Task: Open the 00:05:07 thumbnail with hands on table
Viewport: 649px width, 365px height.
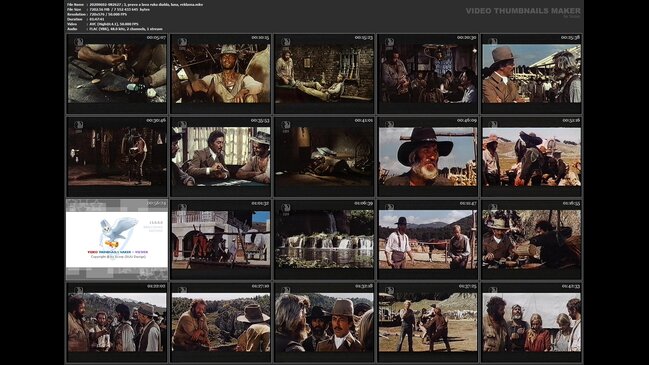Action: [x=117, y=74]
